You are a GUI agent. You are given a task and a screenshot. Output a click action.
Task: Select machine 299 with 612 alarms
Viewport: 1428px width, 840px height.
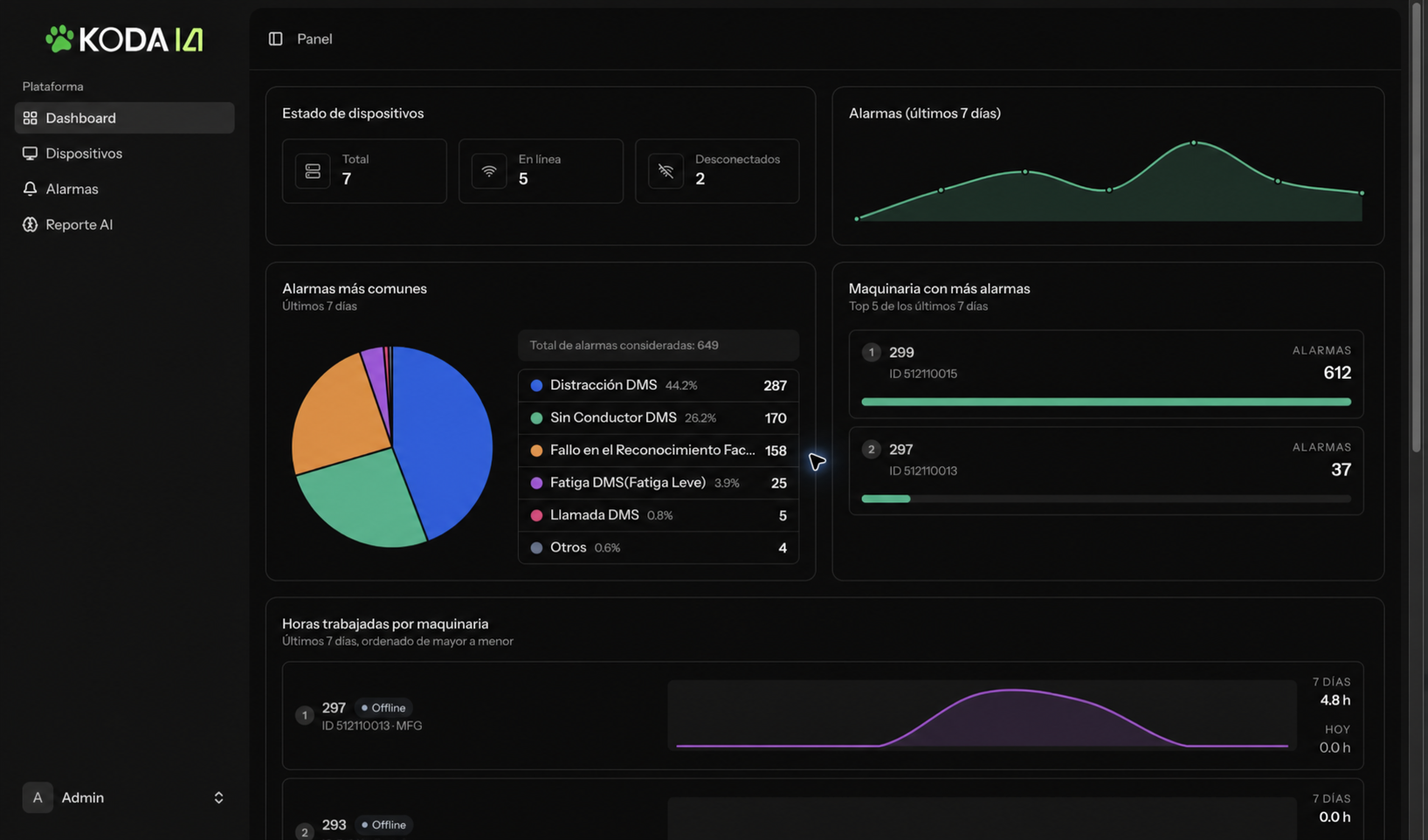1106,374
